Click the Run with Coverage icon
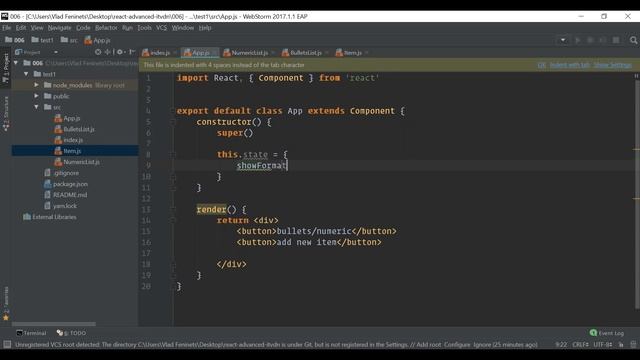The image size is (640, 360). 603,40
